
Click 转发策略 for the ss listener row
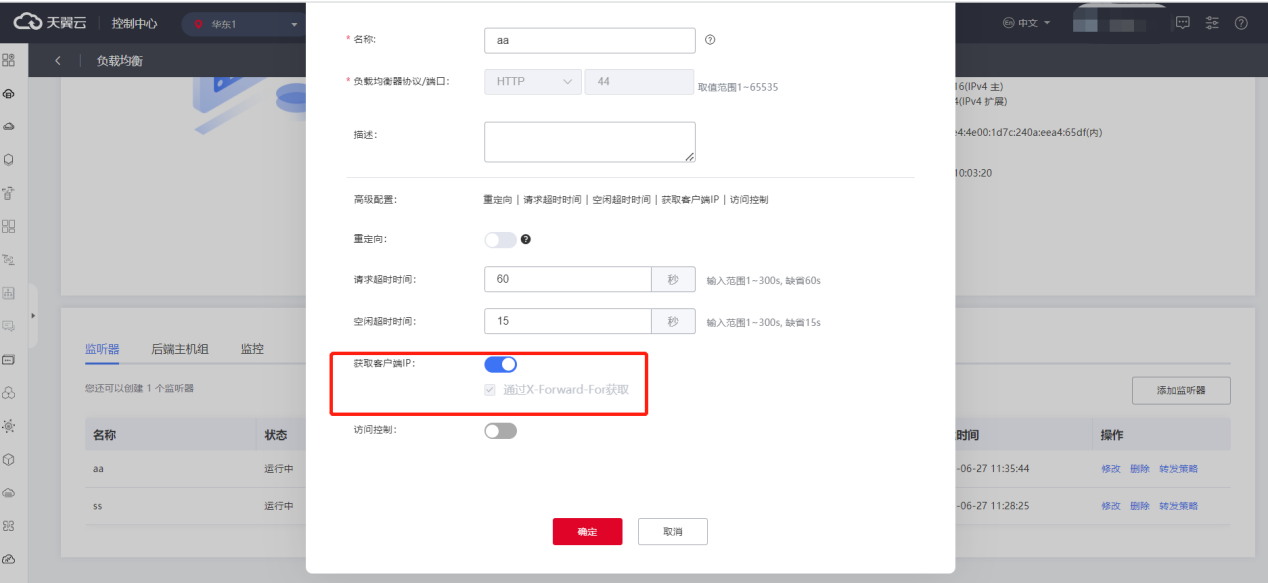pyautogui.click(x=1178, y=506)
